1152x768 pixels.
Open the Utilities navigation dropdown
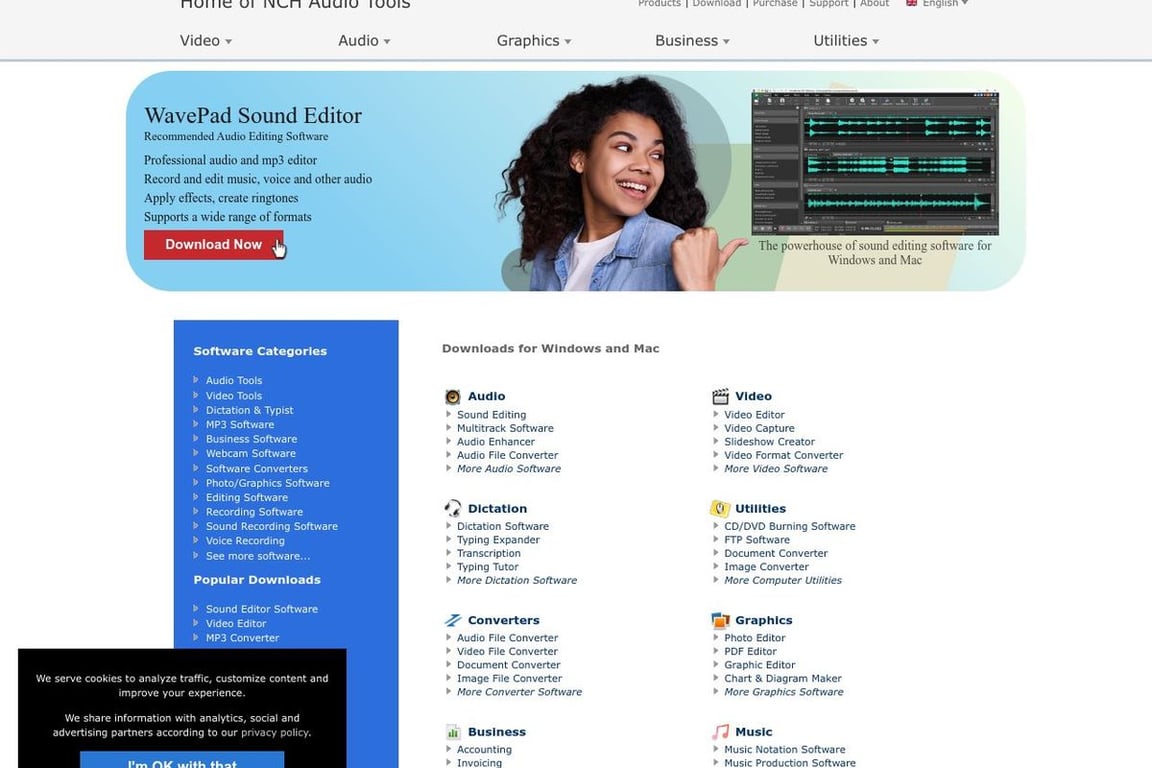[x=846, y=41]
